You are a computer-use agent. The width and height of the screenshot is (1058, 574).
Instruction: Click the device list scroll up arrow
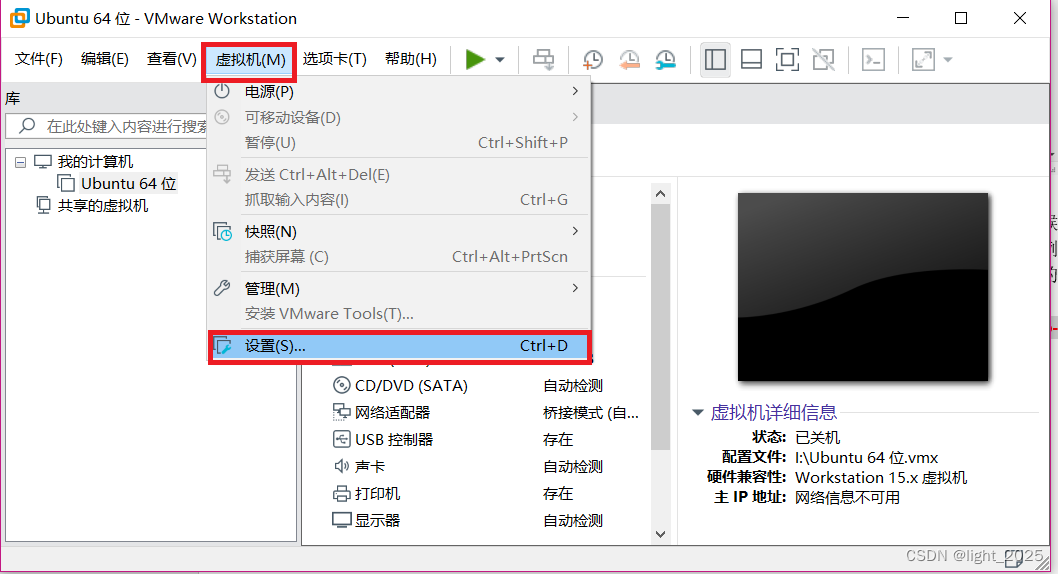click(661, 194)
